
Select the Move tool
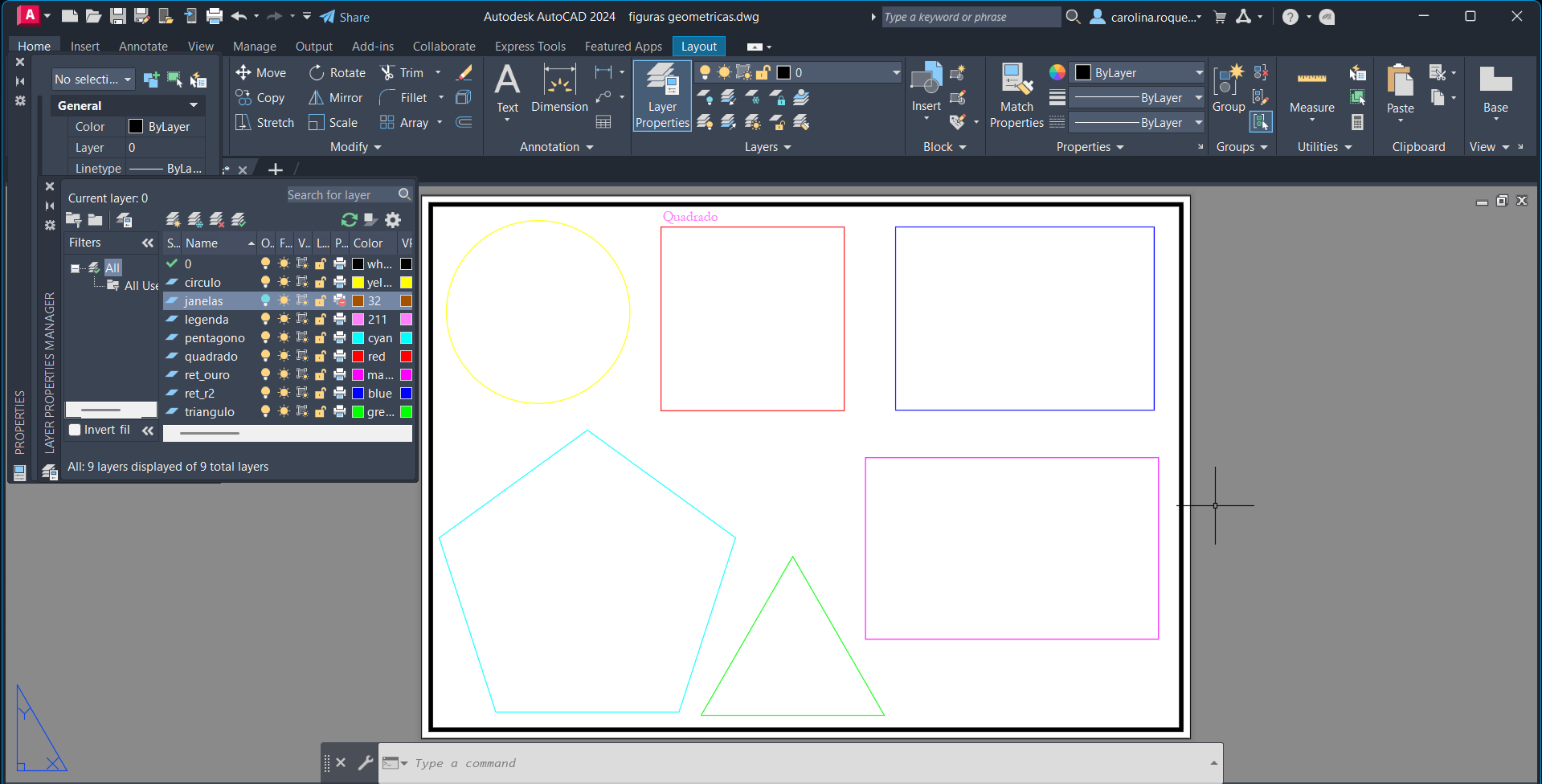[x=260, y=73]
